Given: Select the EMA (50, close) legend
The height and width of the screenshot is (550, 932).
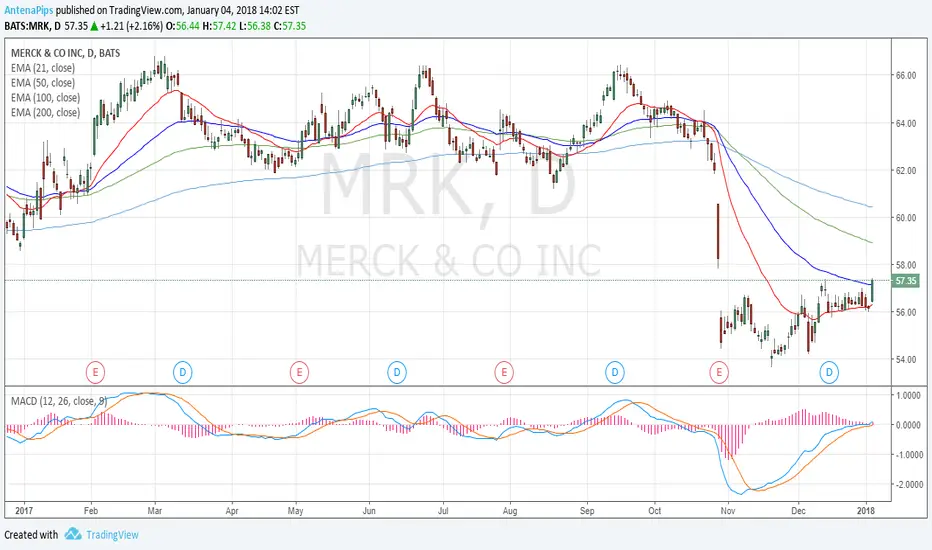Looking at the screenshot, I should click(43, 83).
